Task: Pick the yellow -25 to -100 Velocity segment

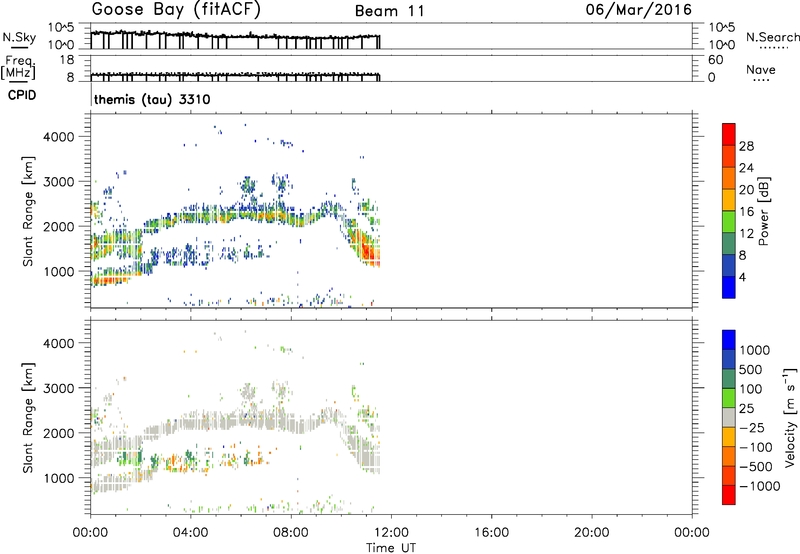Action: [x=729, y=437]
